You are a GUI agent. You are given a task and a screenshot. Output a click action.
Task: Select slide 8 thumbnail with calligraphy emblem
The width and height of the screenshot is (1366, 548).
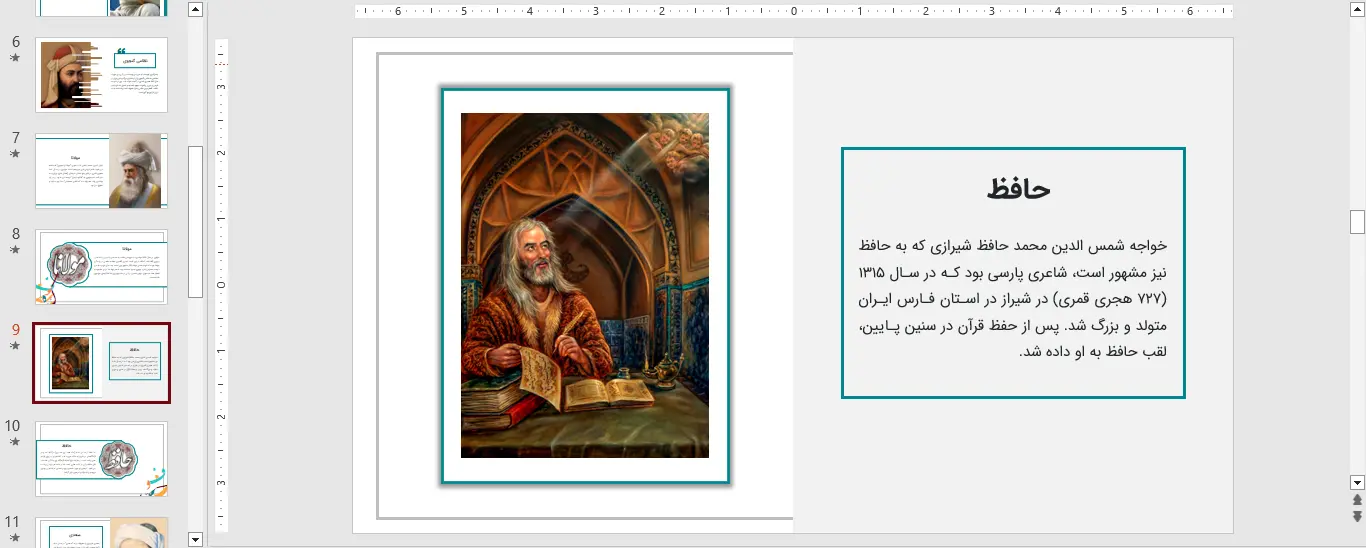pyautogui.click(x=101, y=267)
